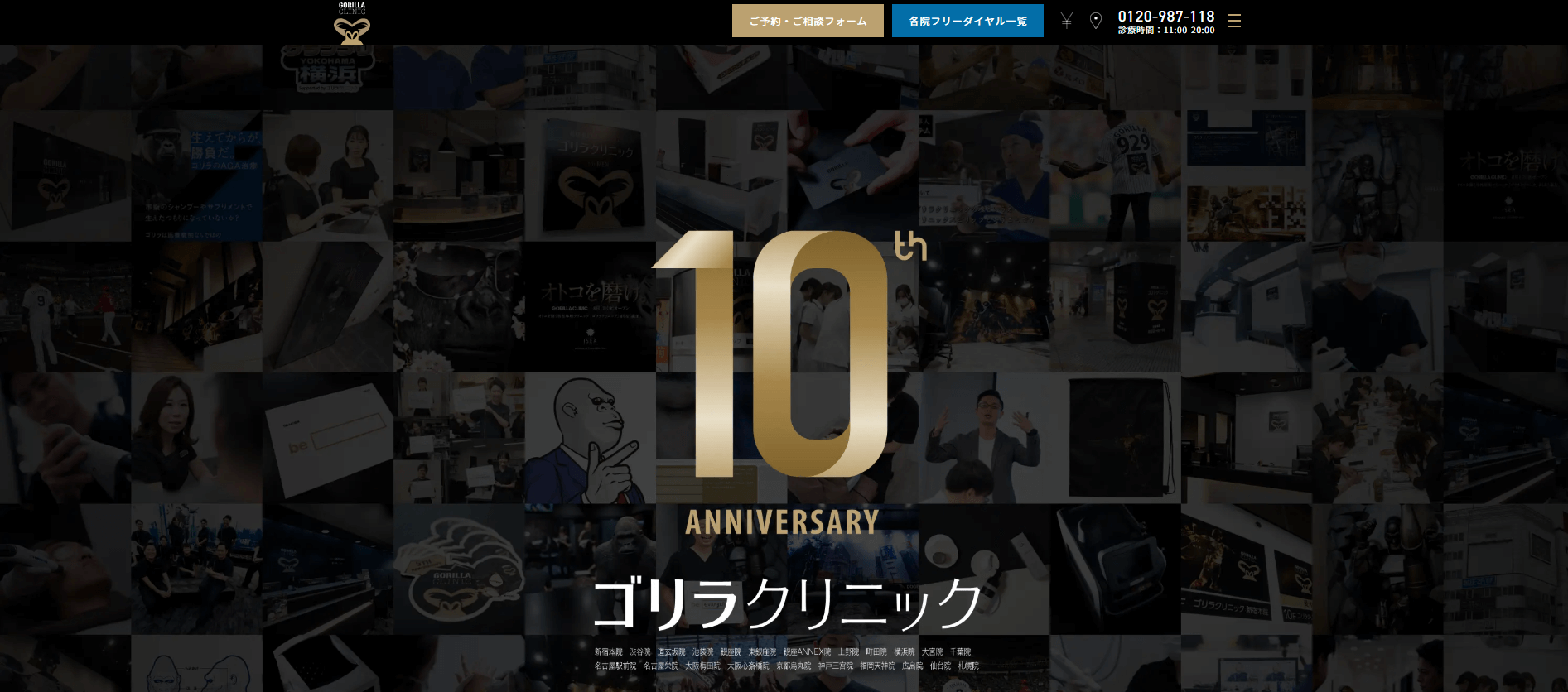Open the 横浜院 clinic link
The image size is (1568, 692).
click(904, 652)
